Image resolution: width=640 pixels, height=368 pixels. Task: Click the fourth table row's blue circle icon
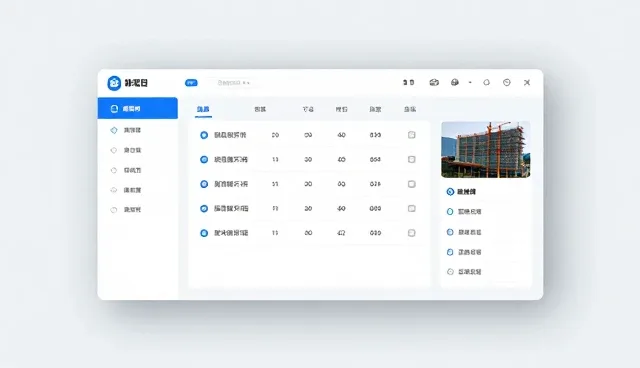click(x=204, y=208)
